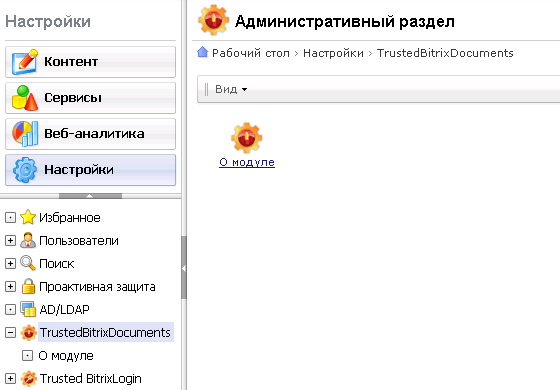Open the Вид dropdown menu
Image resolution: width=560 pixels, height=390 pixels.
[x=231, y=89]
